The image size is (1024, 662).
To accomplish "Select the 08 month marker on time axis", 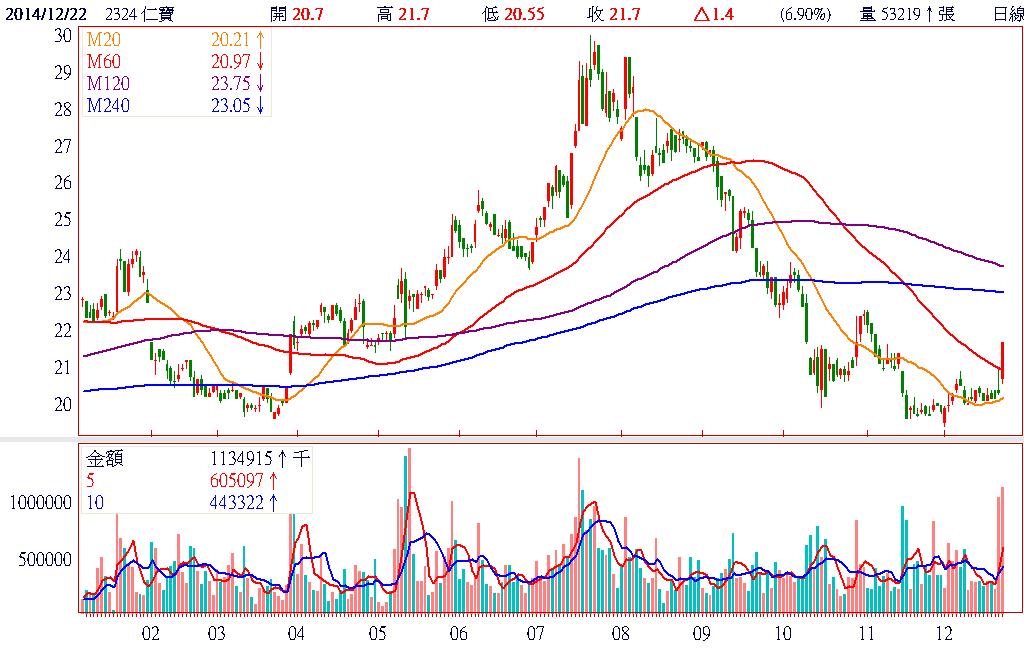I will 620,634.
